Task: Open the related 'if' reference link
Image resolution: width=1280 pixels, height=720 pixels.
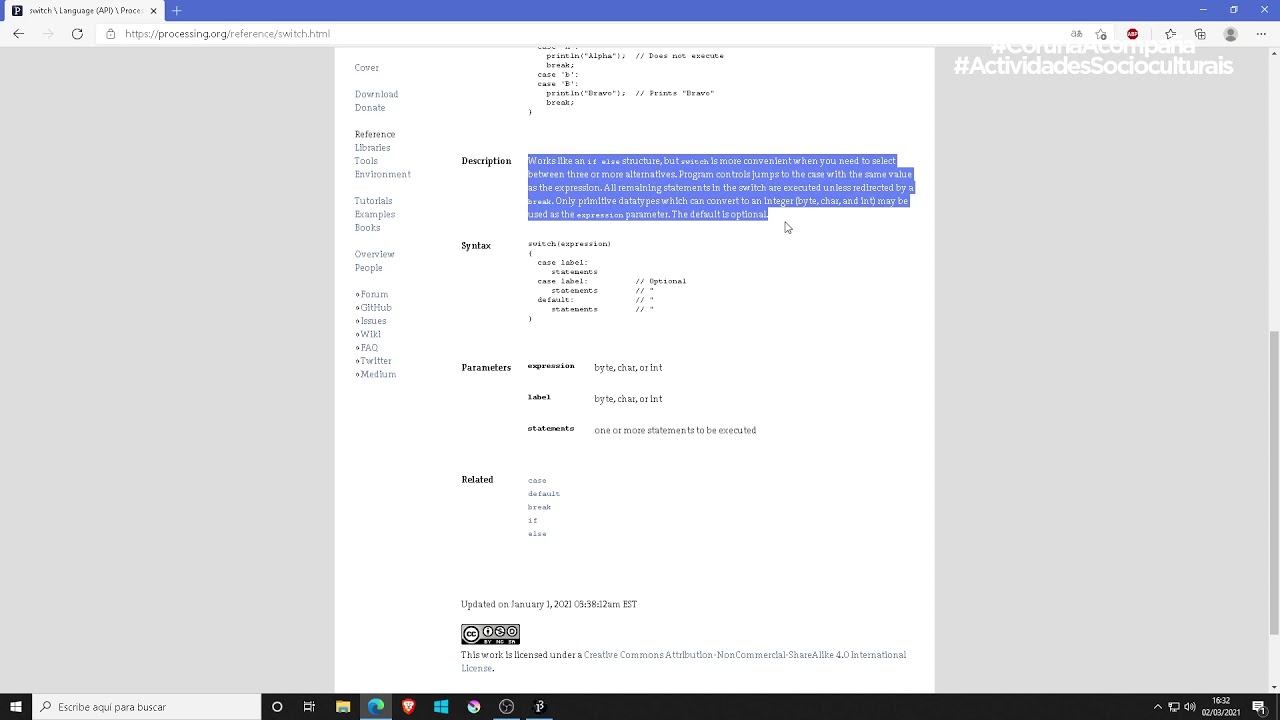Action: coord(533,521)
